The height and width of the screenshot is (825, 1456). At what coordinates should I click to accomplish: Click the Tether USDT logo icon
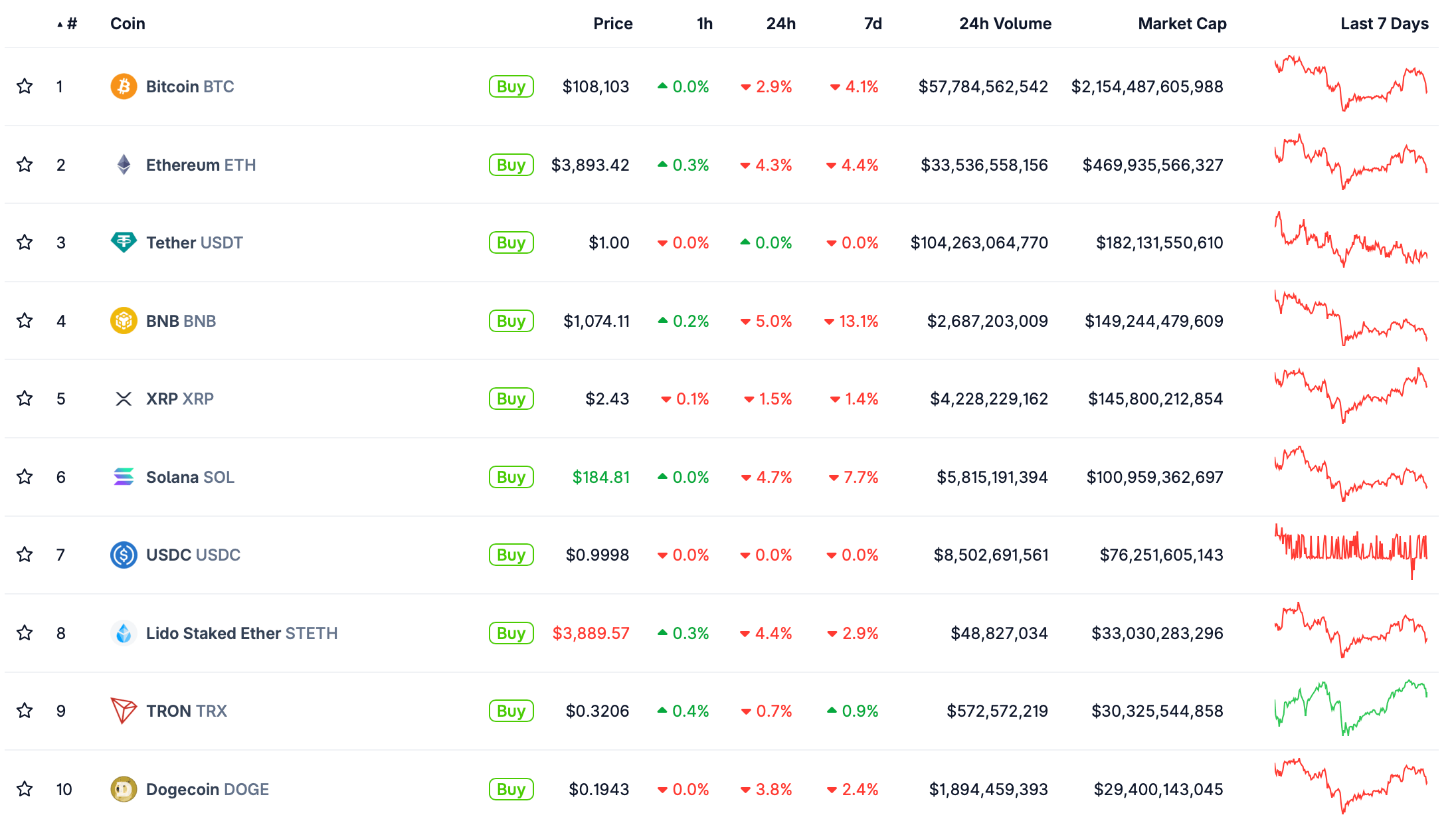click(124, 242)
